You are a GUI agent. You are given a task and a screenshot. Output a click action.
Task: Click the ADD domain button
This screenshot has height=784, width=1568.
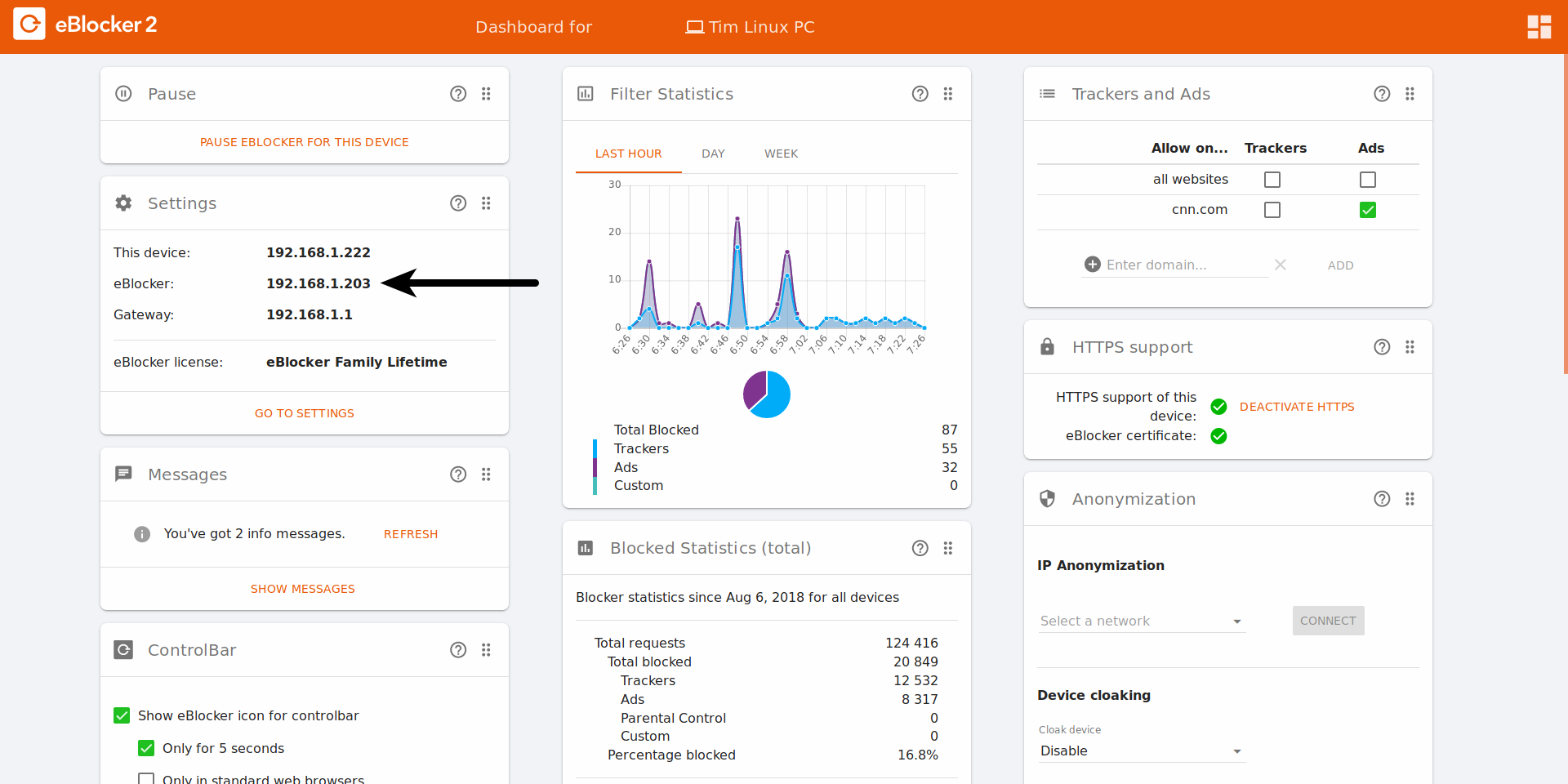tap(1341, 265)
